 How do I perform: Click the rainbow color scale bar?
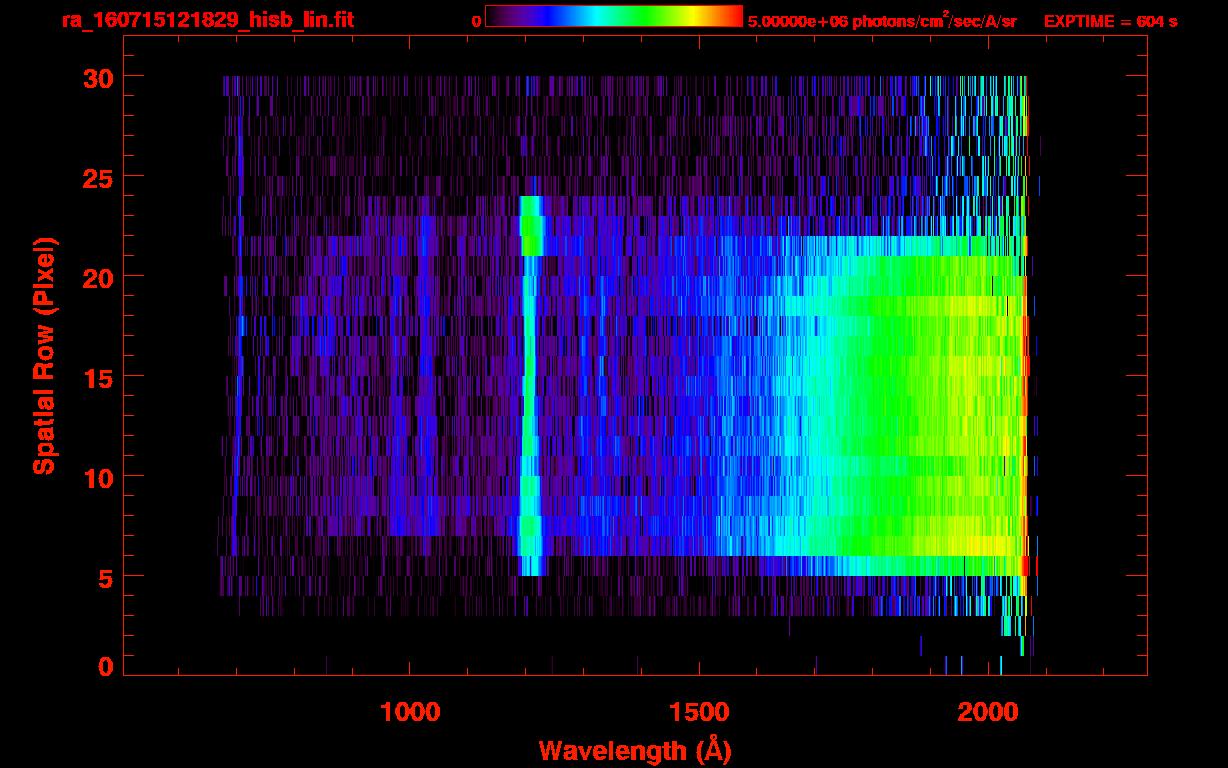[613, 16]
